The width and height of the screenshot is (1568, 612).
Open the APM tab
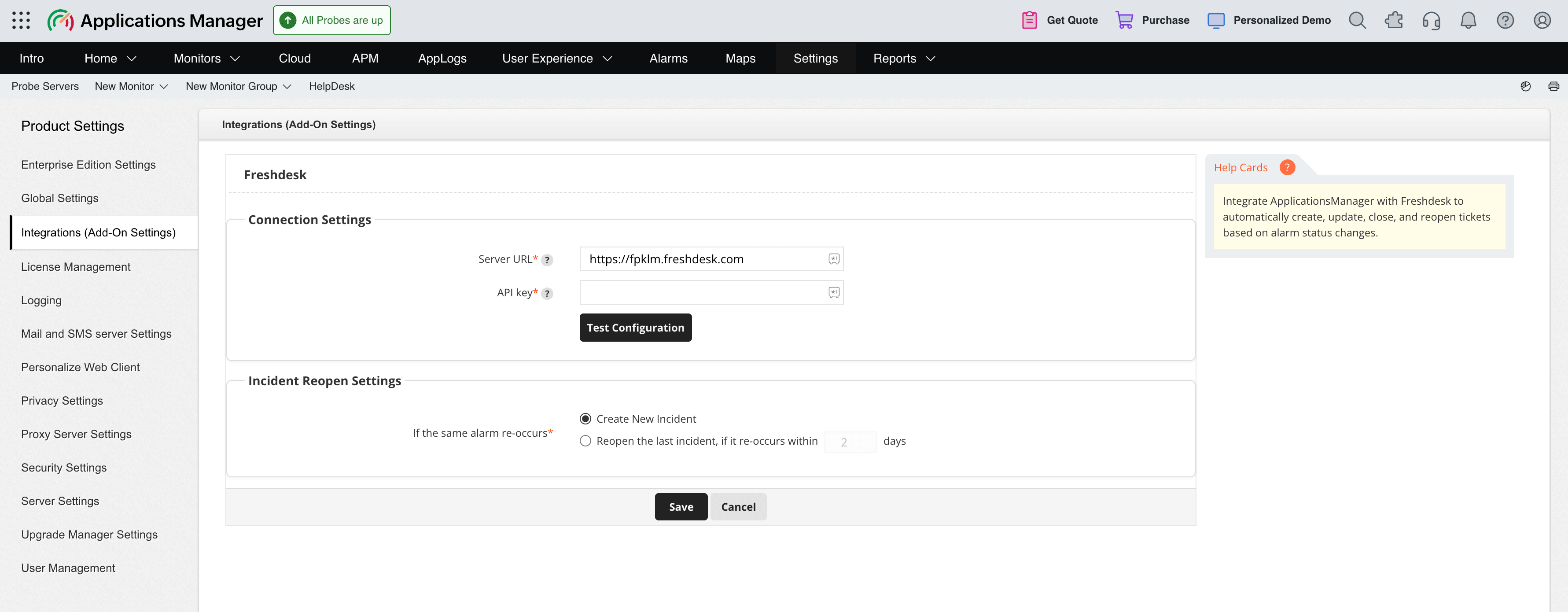click(x=365, y=59)
